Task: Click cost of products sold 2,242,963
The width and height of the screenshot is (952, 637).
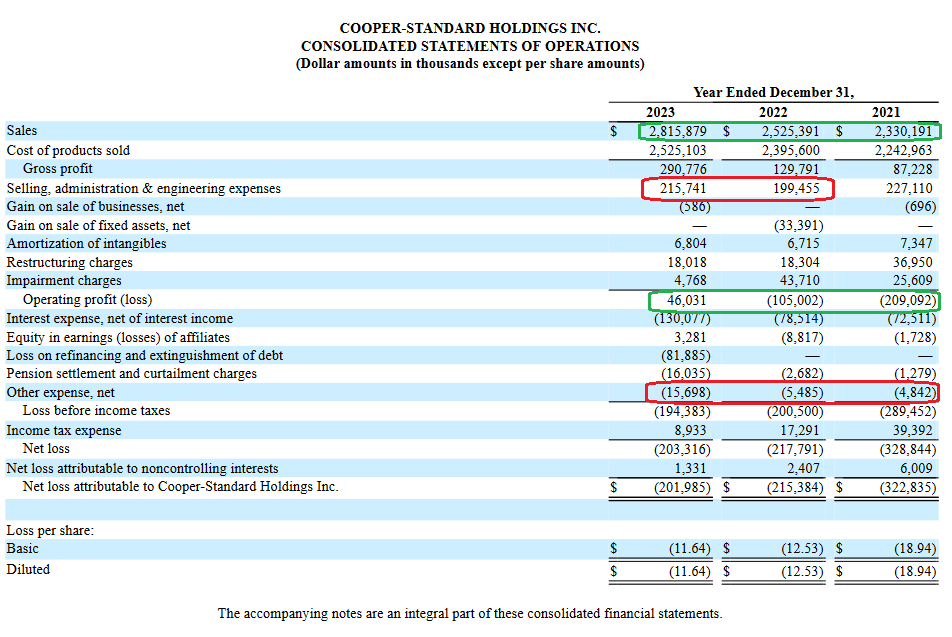Action: (x=903, y=150)
